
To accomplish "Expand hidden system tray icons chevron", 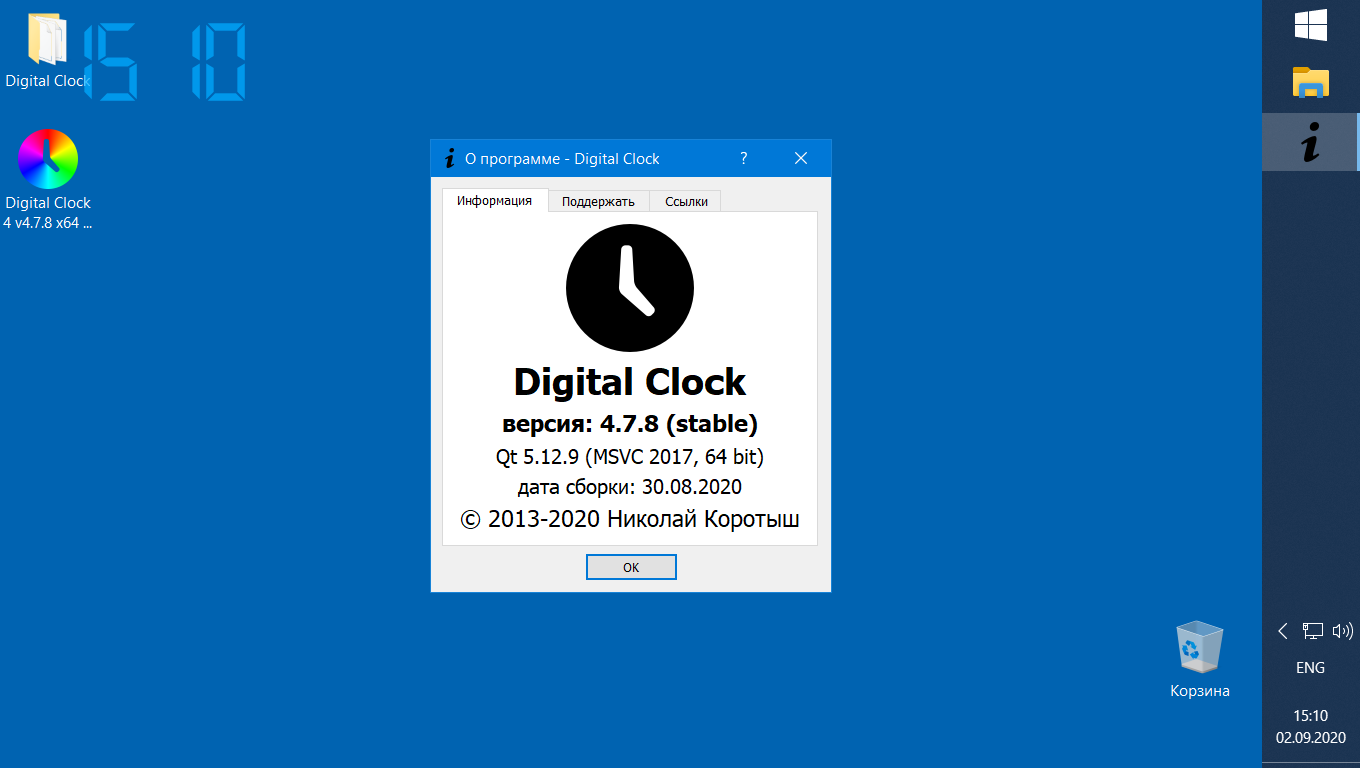I will (1283, 631).
